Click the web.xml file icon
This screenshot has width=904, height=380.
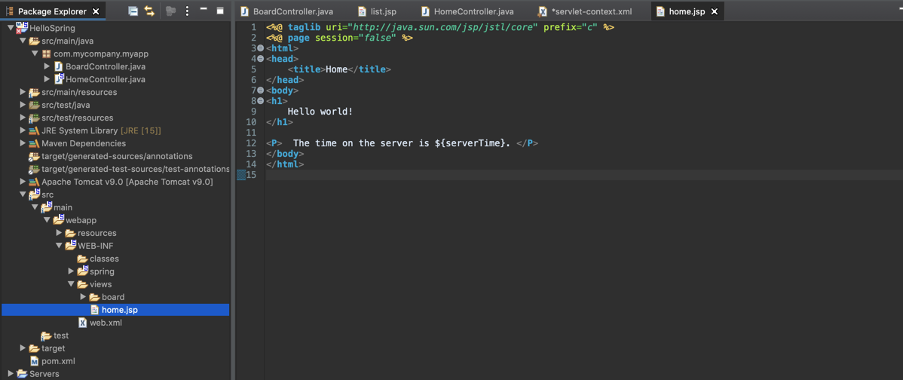[x=82, y=323]
